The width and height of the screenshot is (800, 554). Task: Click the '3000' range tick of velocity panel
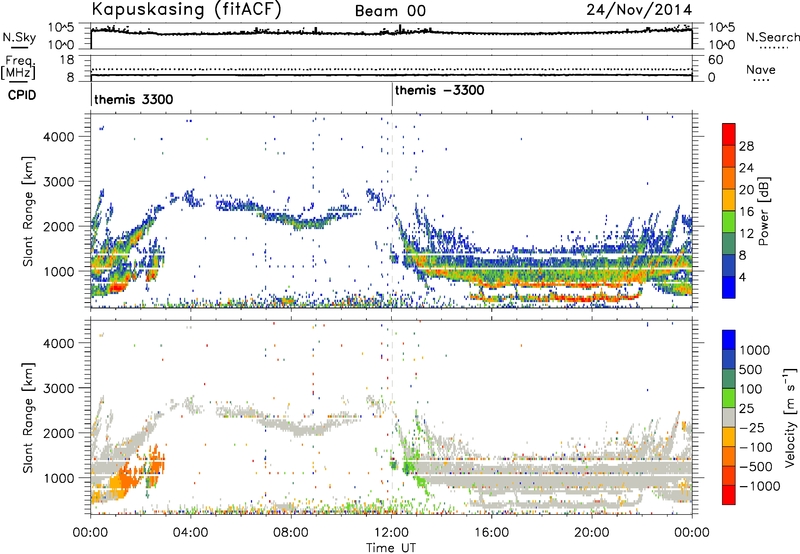coord(58,388)
